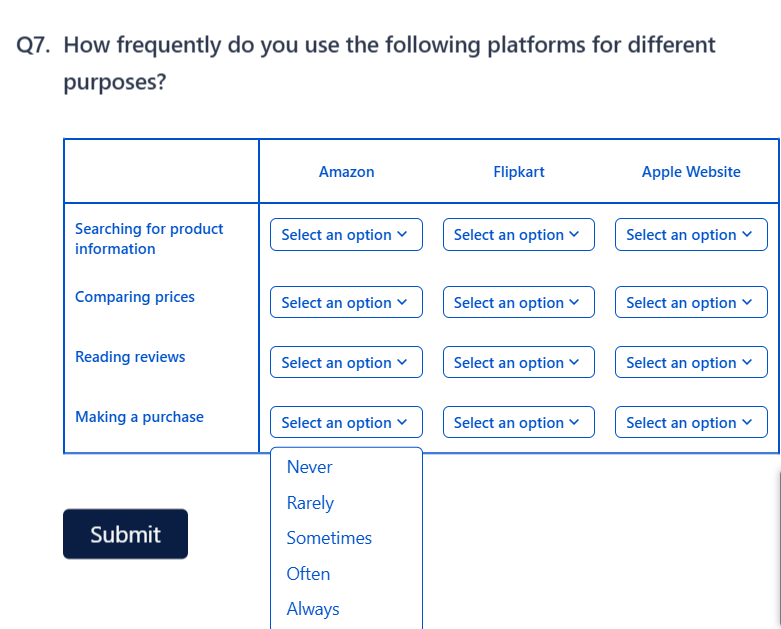Expand Apple Website dropdown for Comparing prices
Image resolution: width=781 pixels, height=629 pixels.
click(x=691, y=303)
